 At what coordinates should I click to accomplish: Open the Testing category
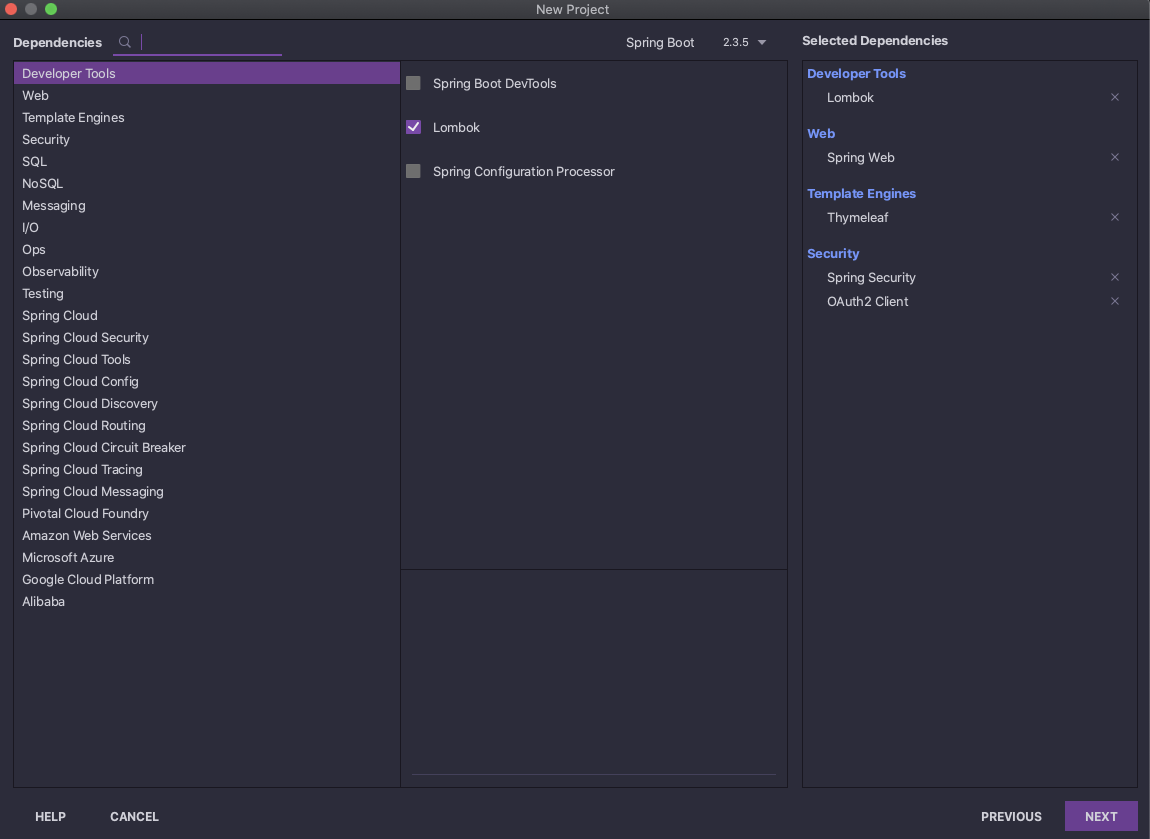(x=207, y=293)
